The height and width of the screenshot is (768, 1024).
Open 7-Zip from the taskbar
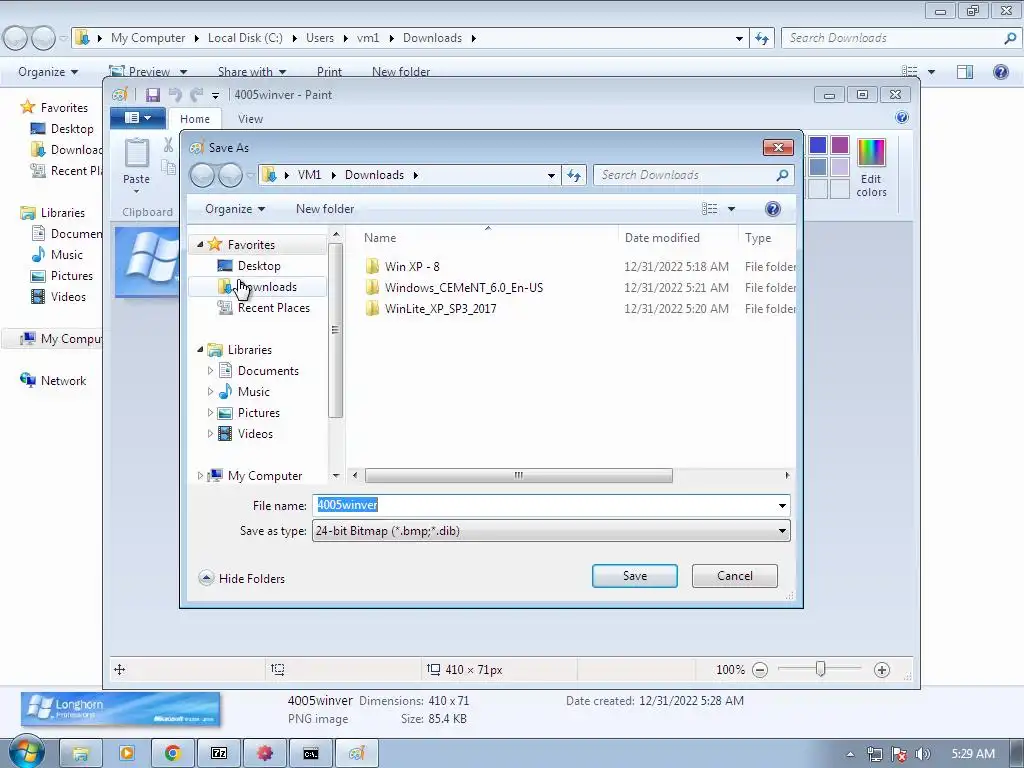point(219,754)
